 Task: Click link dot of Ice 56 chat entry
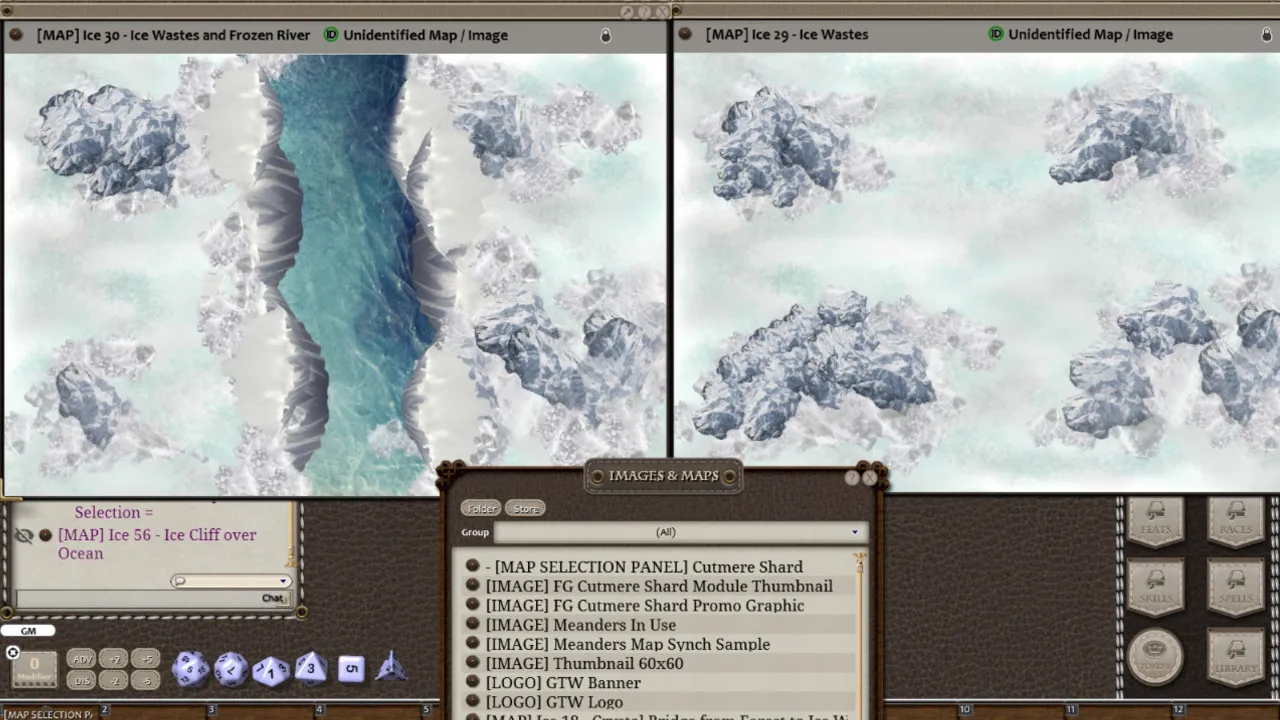[x=45, y=535]
